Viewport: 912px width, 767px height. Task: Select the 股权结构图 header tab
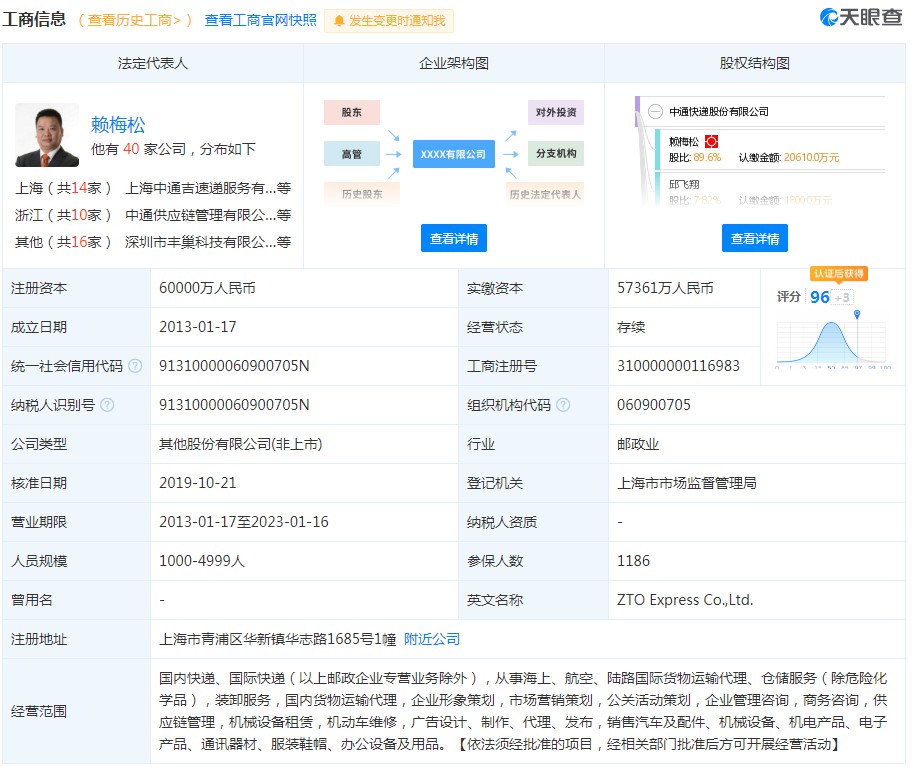[x=754, y=63]
